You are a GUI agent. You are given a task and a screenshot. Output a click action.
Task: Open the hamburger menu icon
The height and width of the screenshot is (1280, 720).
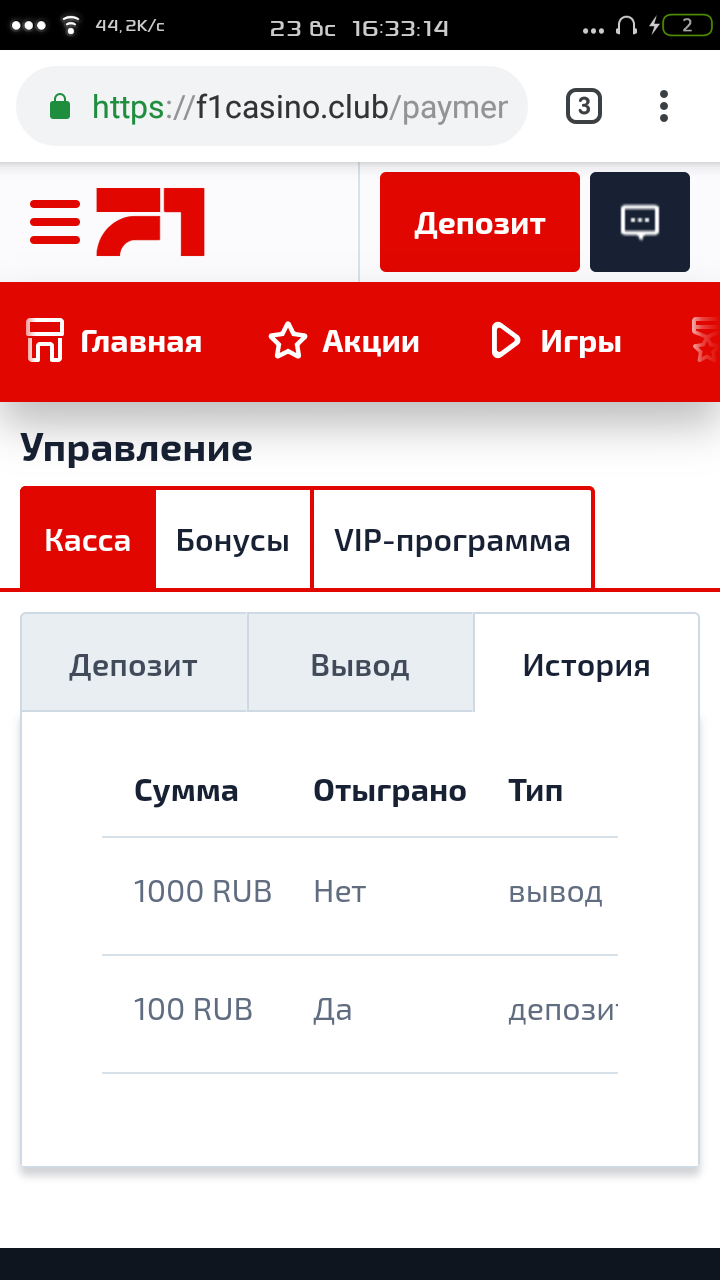(x=55, y=222)
